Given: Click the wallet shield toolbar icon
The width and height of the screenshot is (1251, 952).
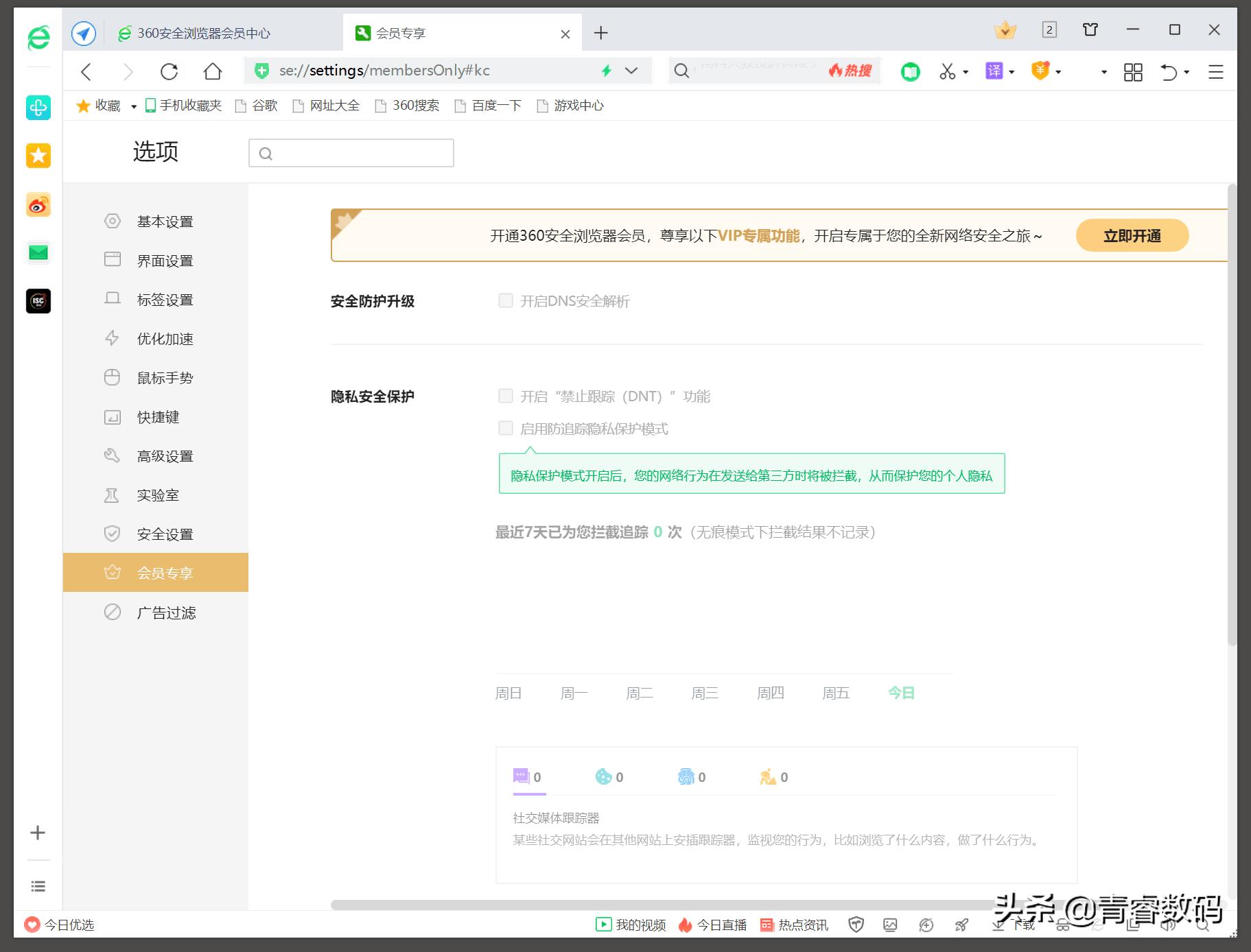Looking at the screenshot, I should point(1040,71).
